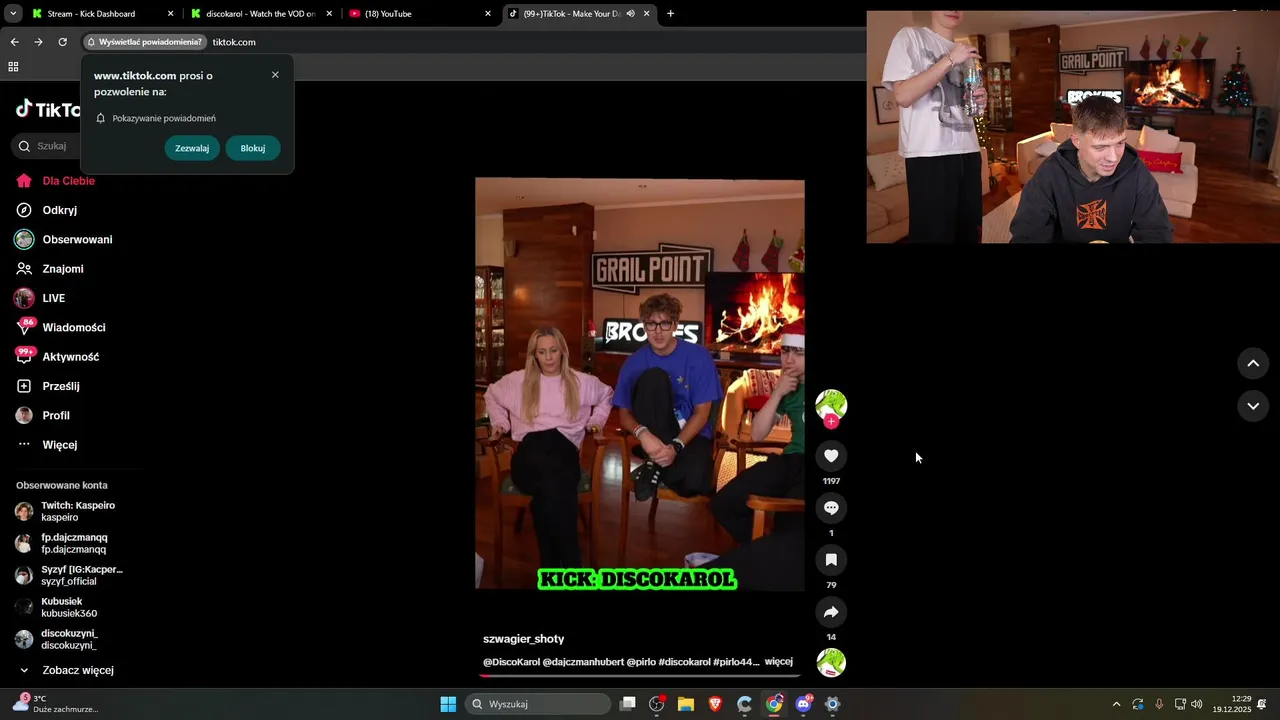Viewport: 1280px width, 720px height.
Task: Follow creator via plus badge
Action: (x=831, y=422)
